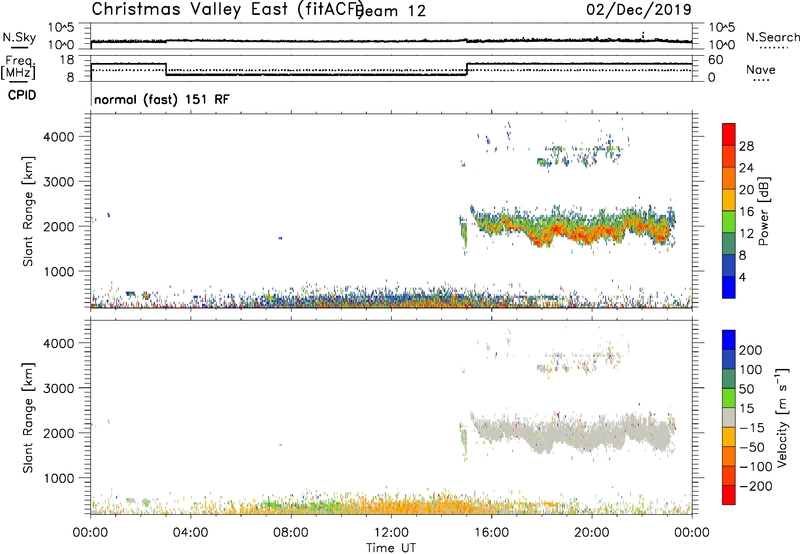Click the '08:00' time tick label
800x554 pixels.
coord(291,533)
